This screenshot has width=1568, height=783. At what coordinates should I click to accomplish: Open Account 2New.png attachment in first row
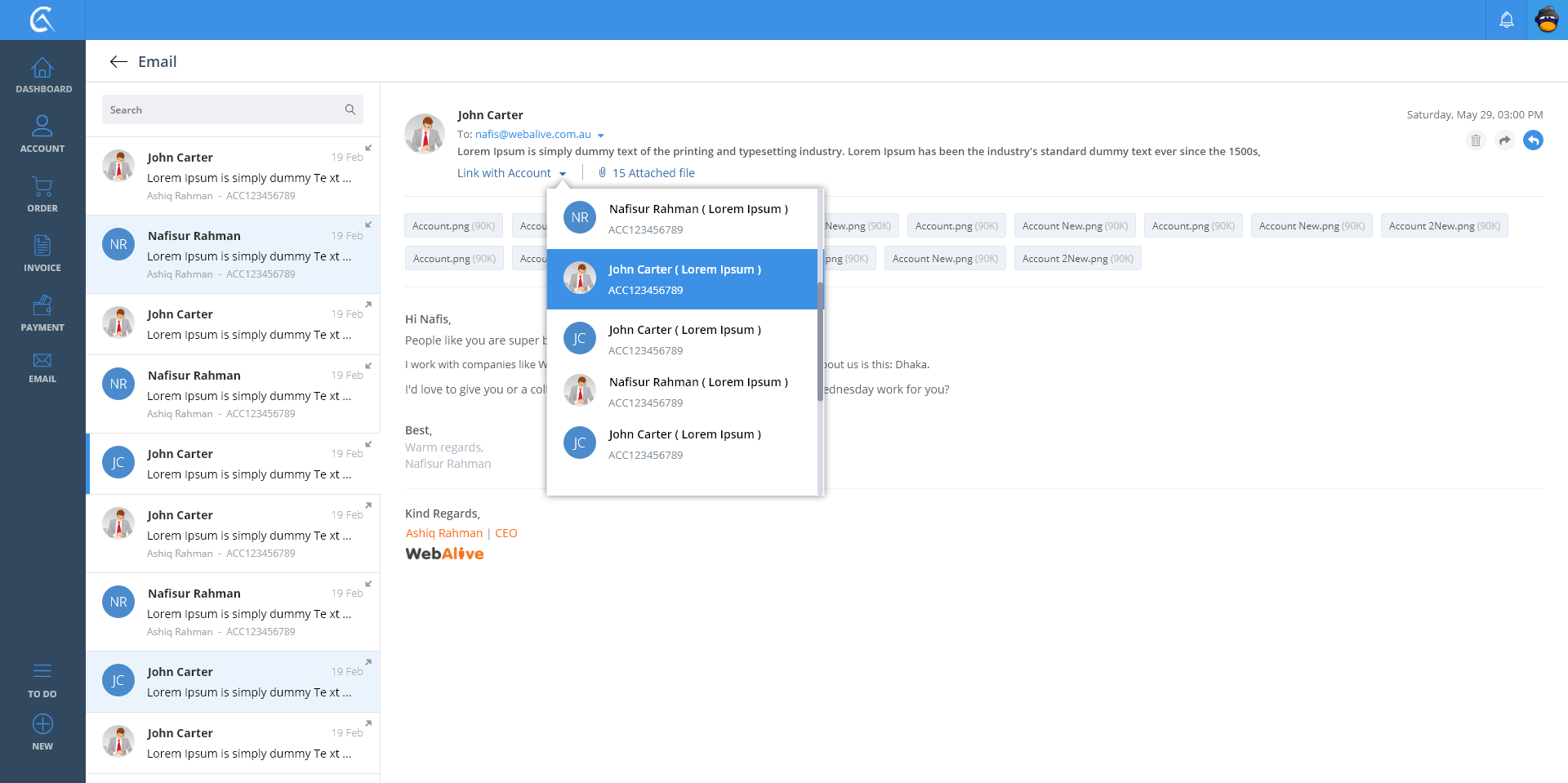click(x=1443, y=226)
